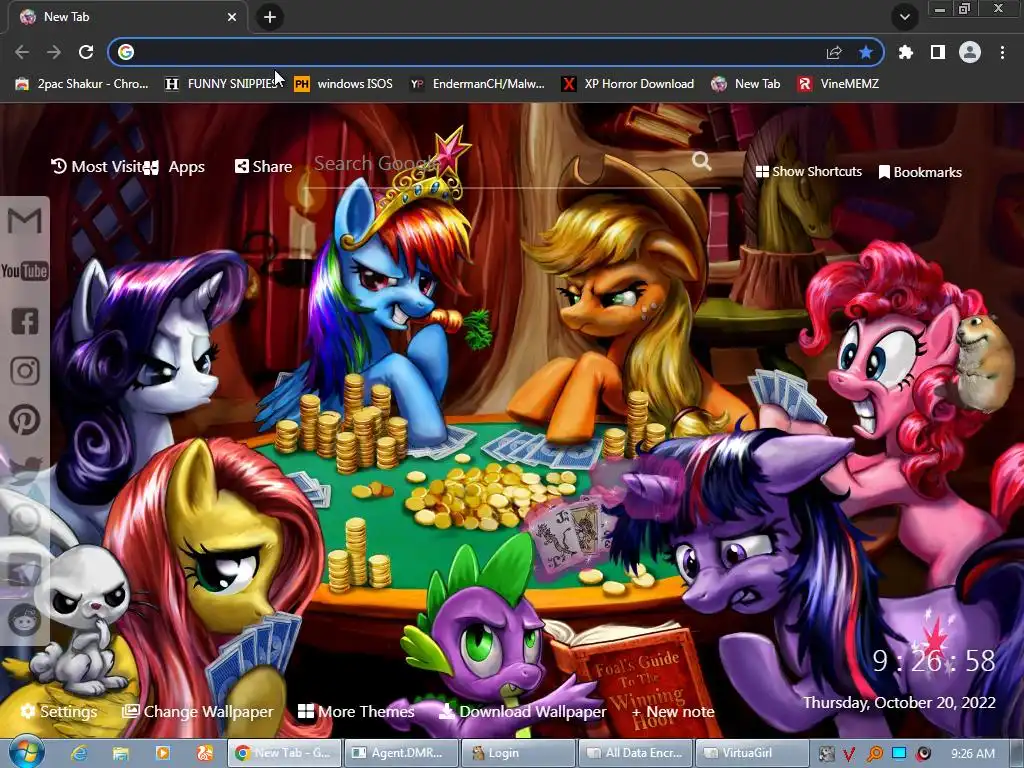Viewport: 1024px width, 768px height.
Task: Open WhatsApp icon in the sidebar
Action: click(25, 520)
